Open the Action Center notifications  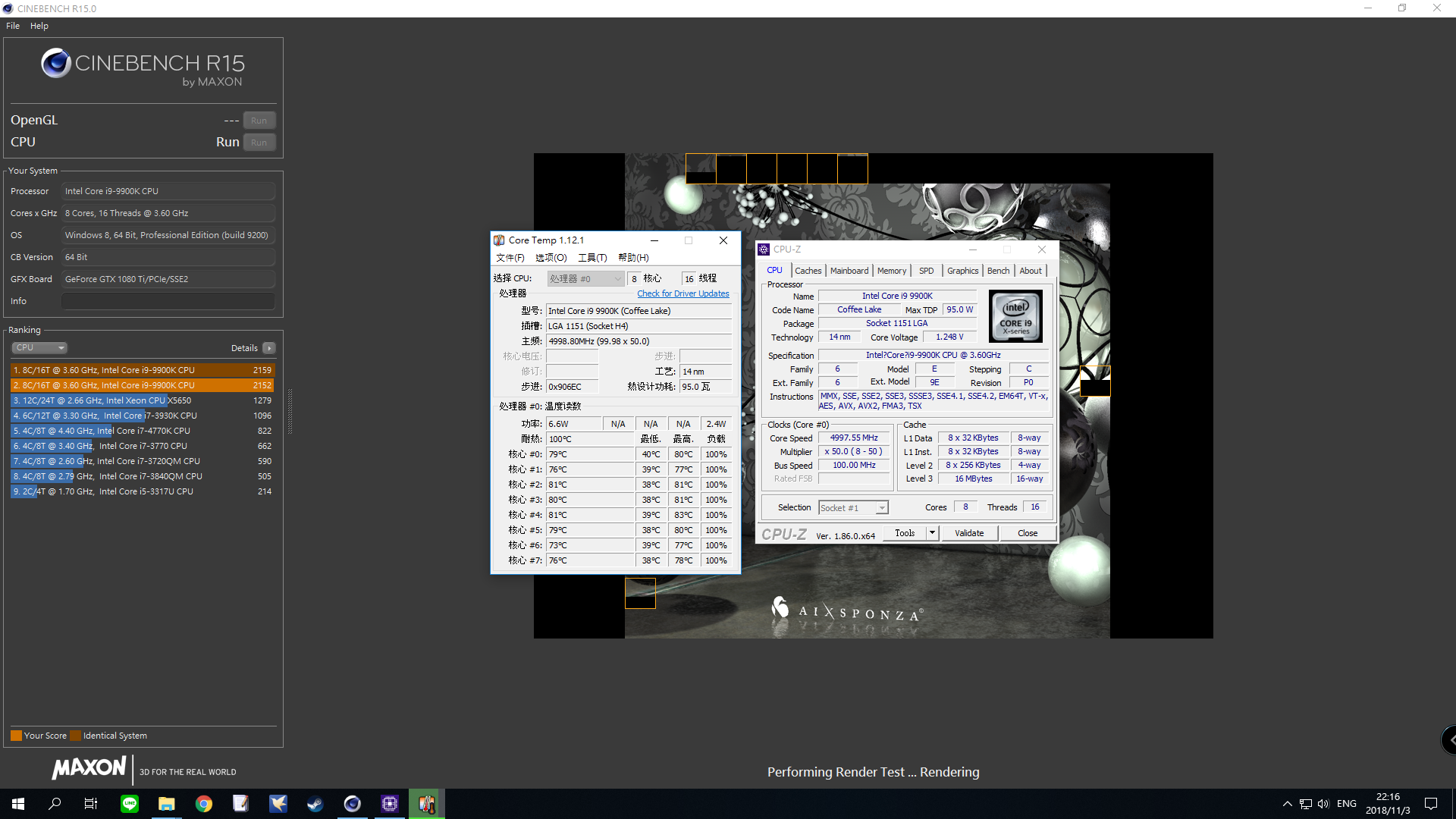click(1431, 804)
